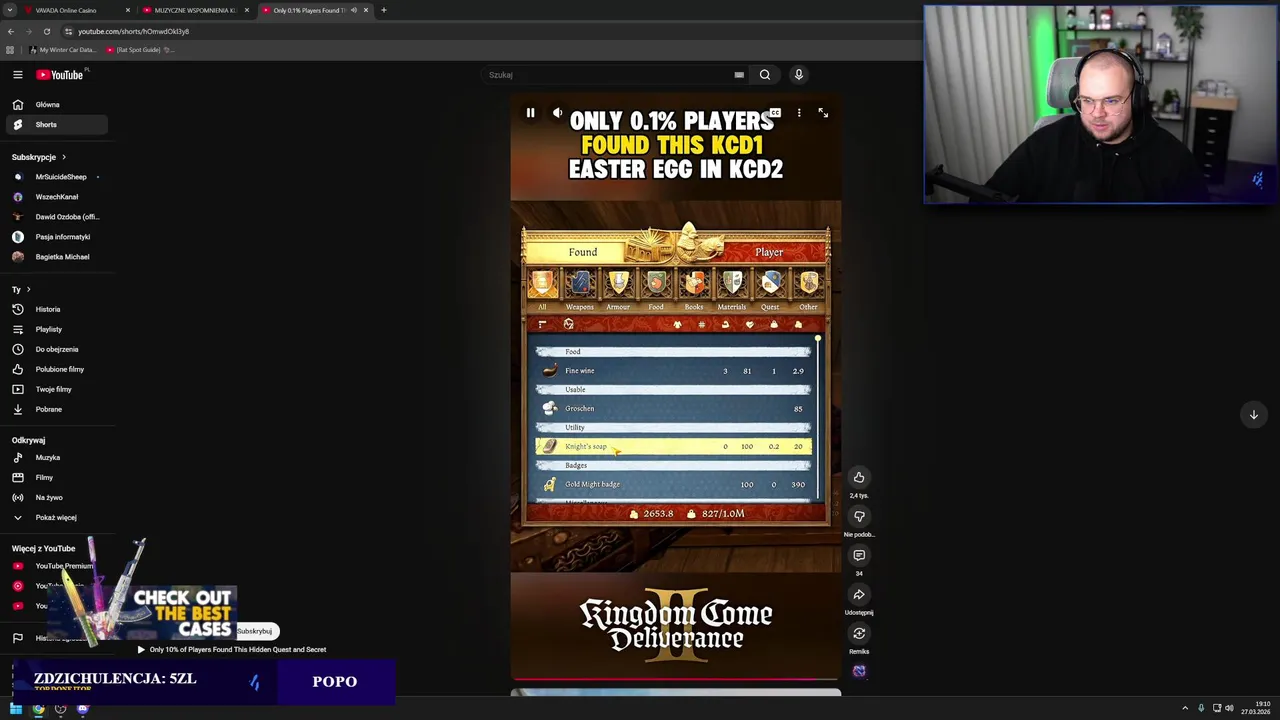Mute the Shorts video volume
Image resolution: width=1280 pixels, height=720 pixels.
point(558,113)
